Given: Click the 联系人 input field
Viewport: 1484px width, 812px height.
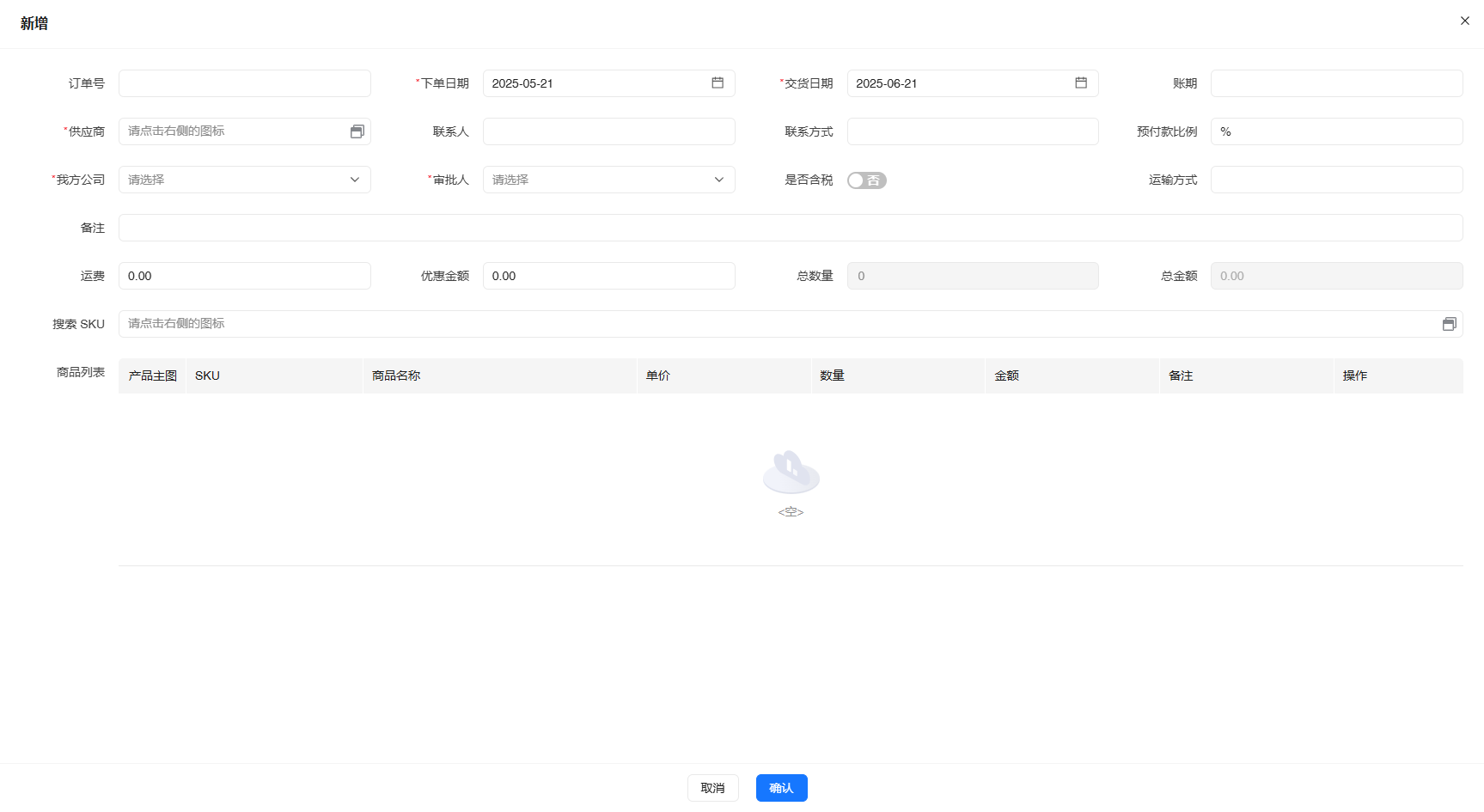Looking at the screenshot, I should tap(608, 131).
